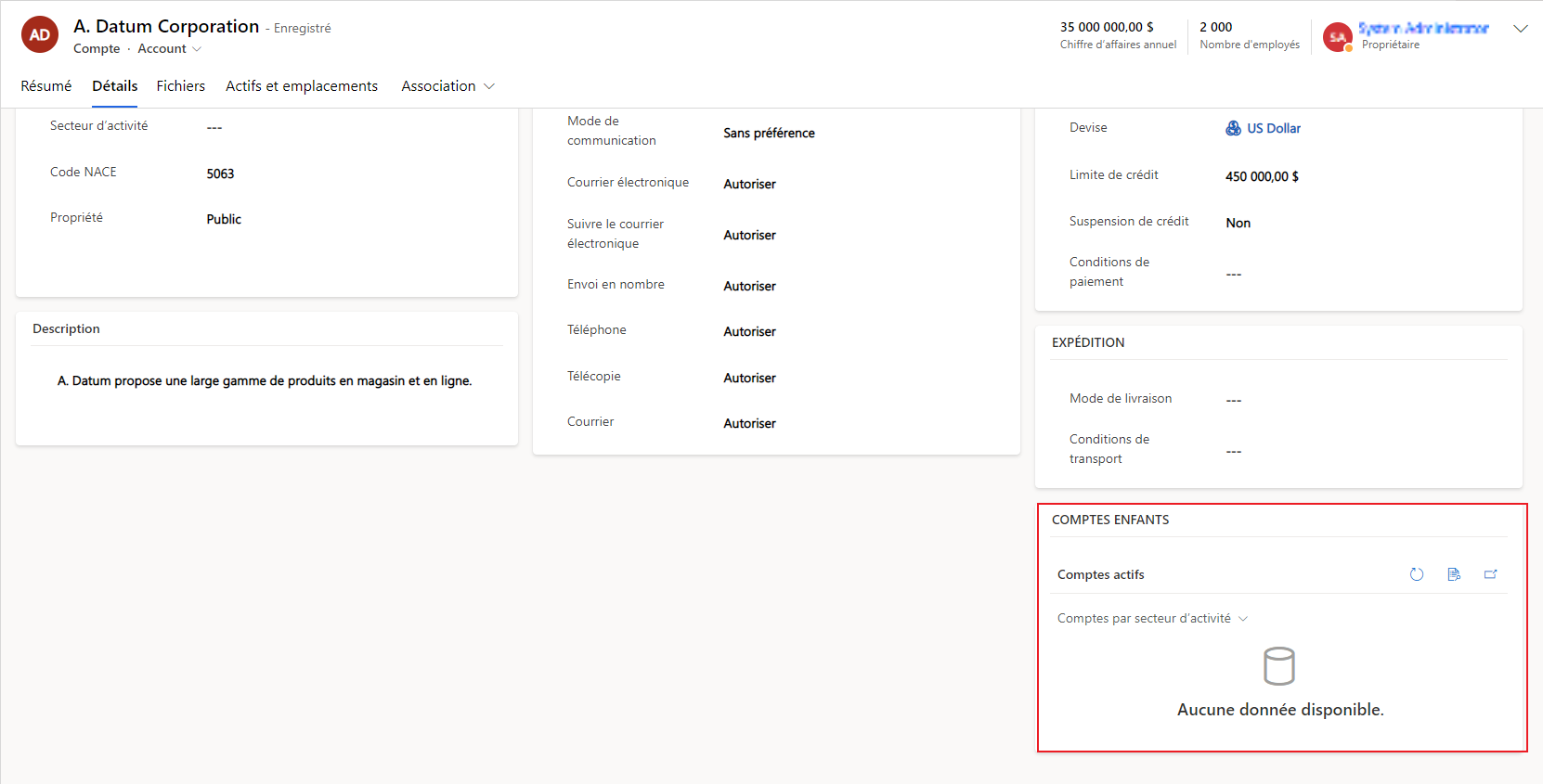Viewport: 1543px width, 784px height.
Task: Toggle Suivre le courrier électronique Autoriser value
Action: click(750, 235)
